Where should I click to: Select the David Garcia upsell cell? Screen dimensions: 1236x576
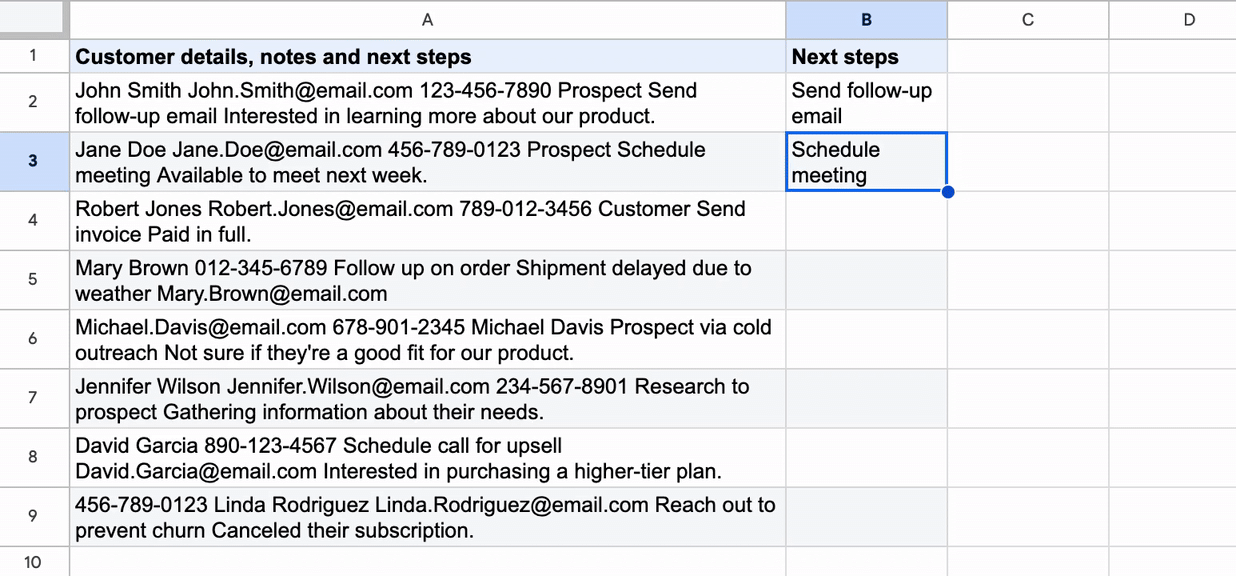[427, 457]
